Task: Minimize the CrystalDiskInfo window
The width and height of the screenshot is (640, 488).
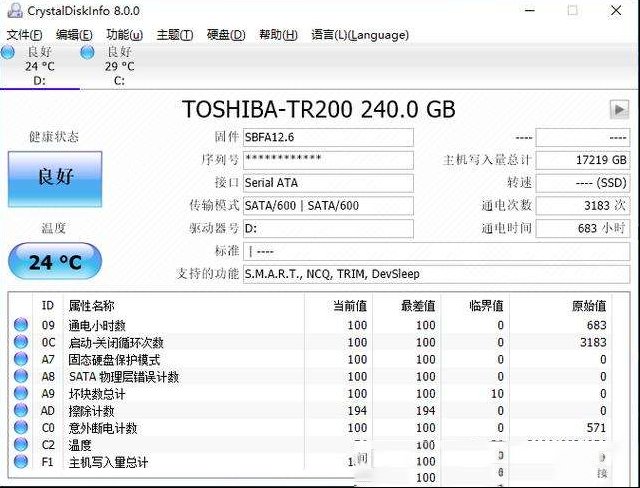Action: click(530, 11)
